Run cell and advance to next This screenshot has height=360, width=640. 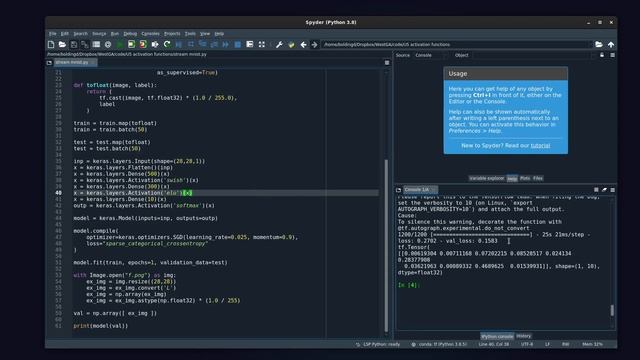coord(143,44)
